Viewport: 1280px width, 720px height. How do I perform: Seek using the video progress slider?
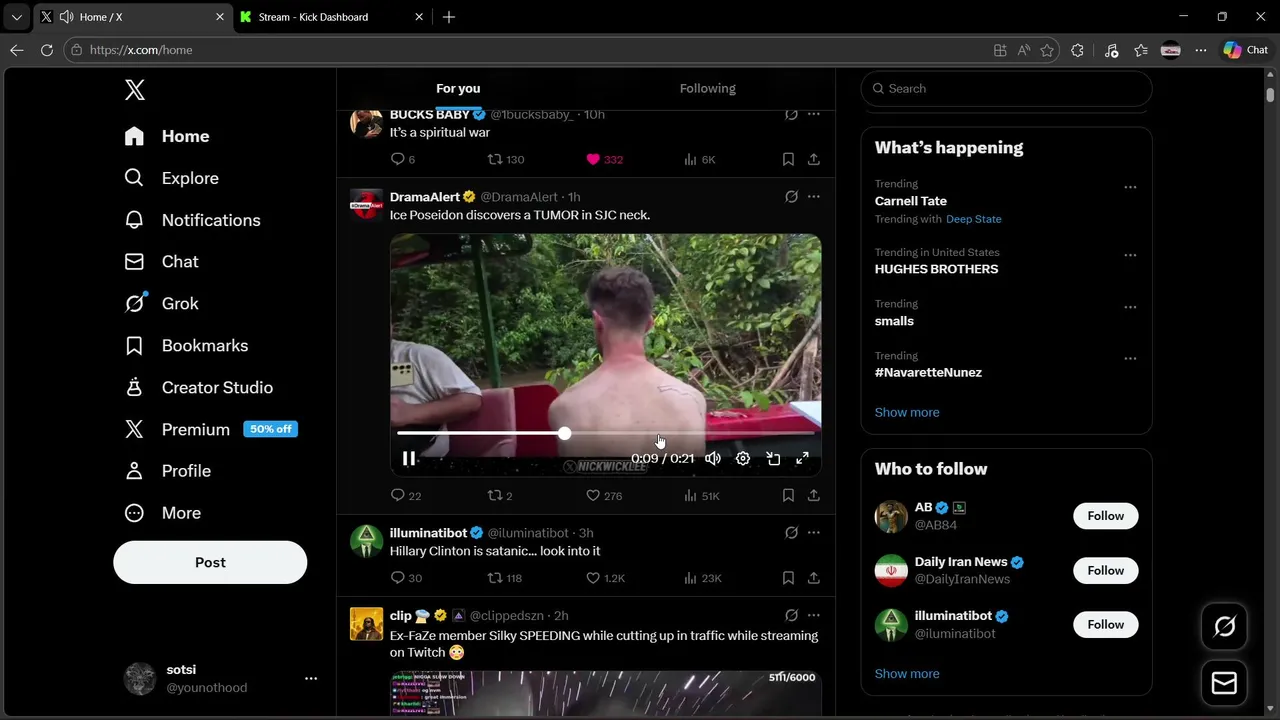click(606, 433)
